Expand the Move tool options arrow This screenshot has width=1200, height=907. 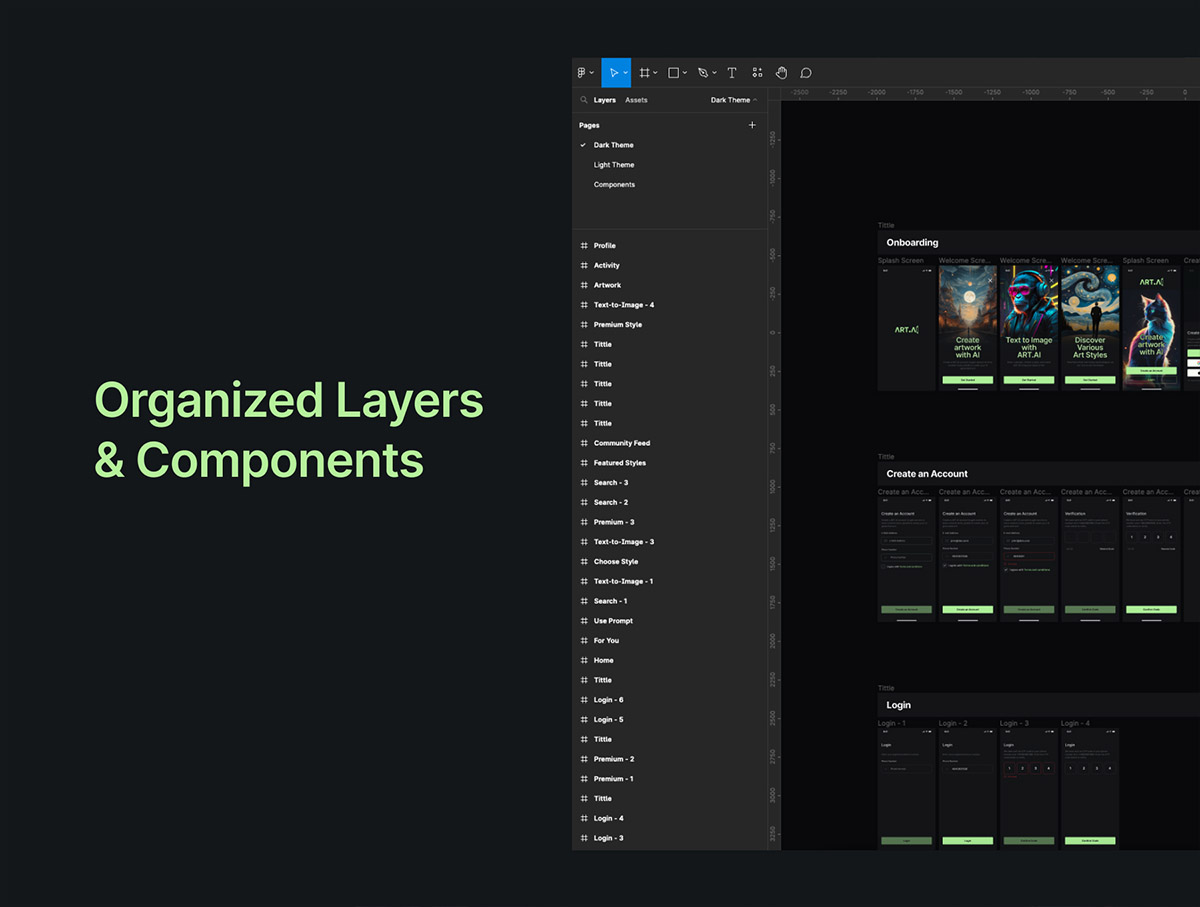(626, 73)
